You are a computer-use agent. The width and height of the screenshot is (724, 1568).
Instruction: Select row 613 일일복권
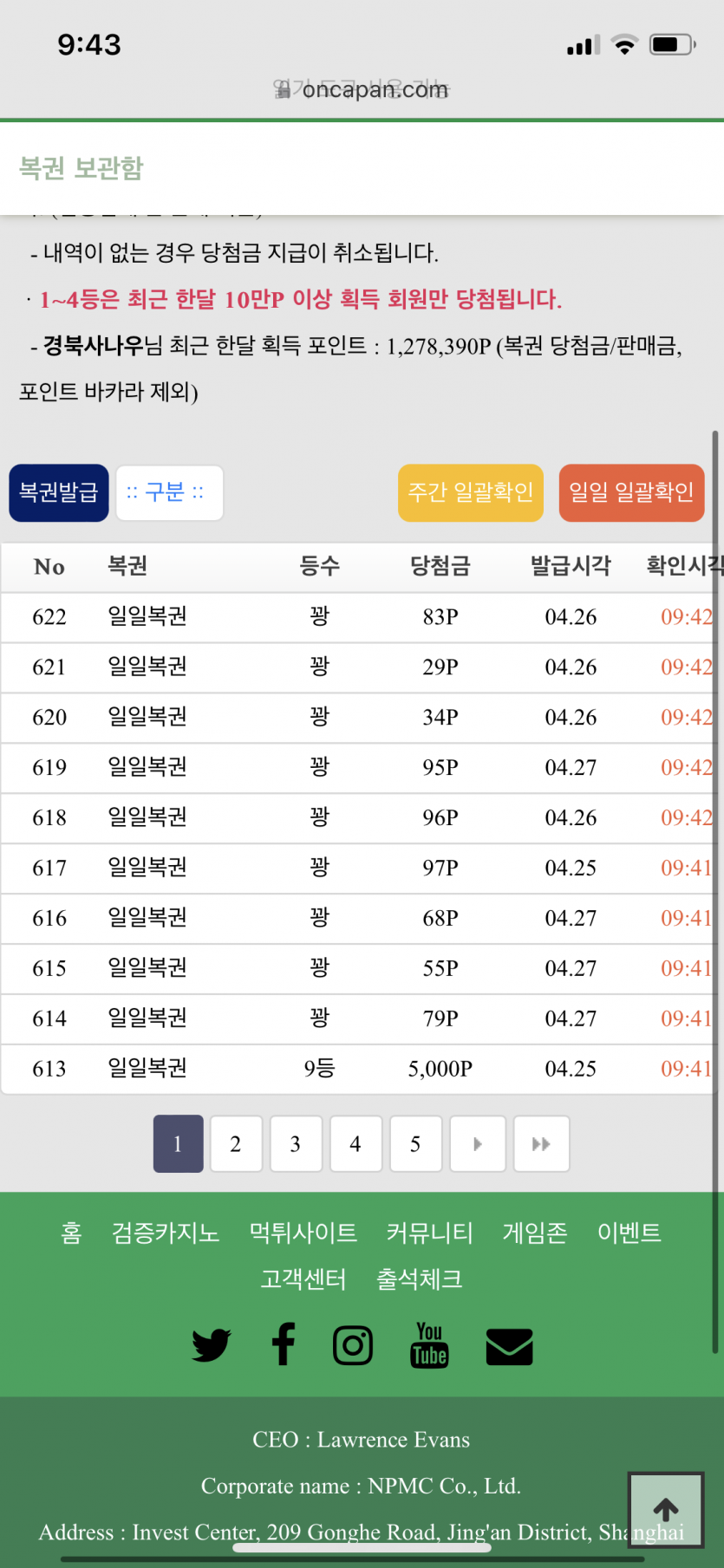click(357, 1070)
